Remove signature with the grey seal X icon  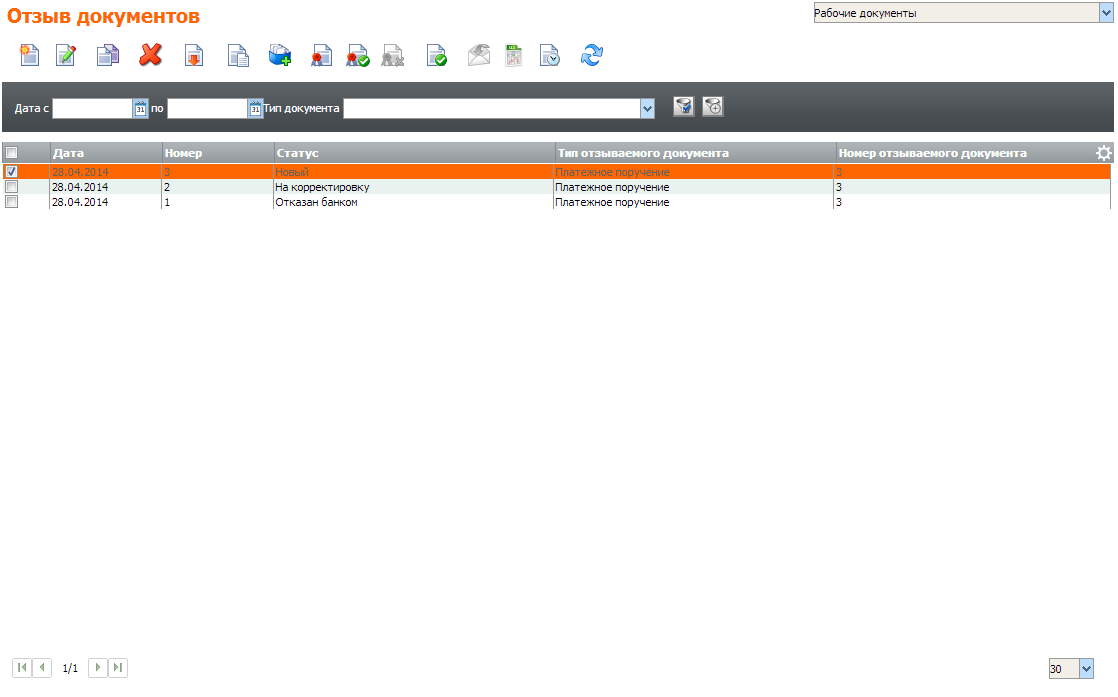[393, 55]
